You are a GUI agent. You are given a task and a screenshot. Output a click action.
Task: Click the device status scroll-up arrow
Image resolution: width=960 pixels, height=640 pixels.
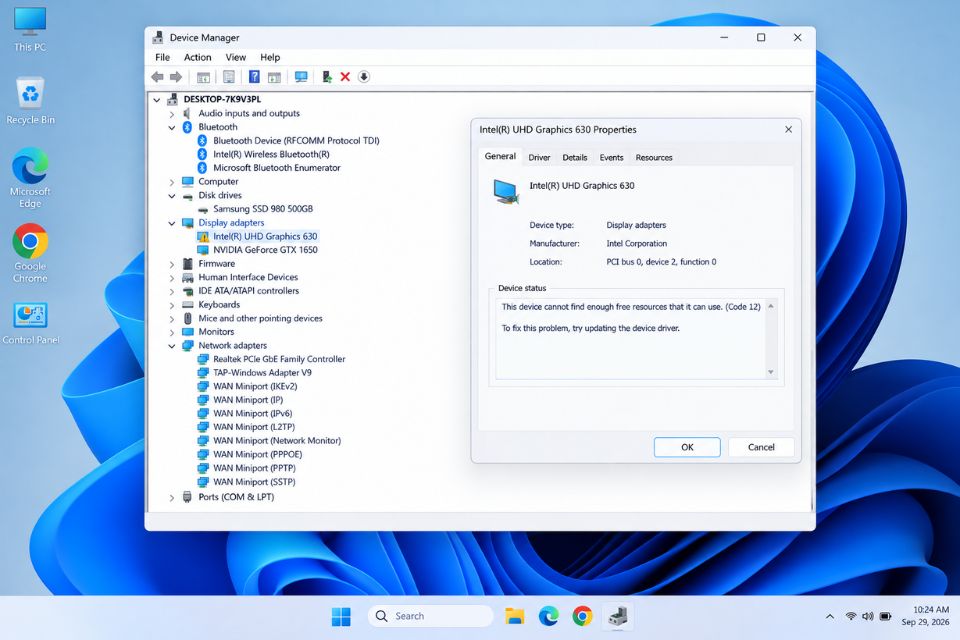pyautogui.click(x=771, y=306)
